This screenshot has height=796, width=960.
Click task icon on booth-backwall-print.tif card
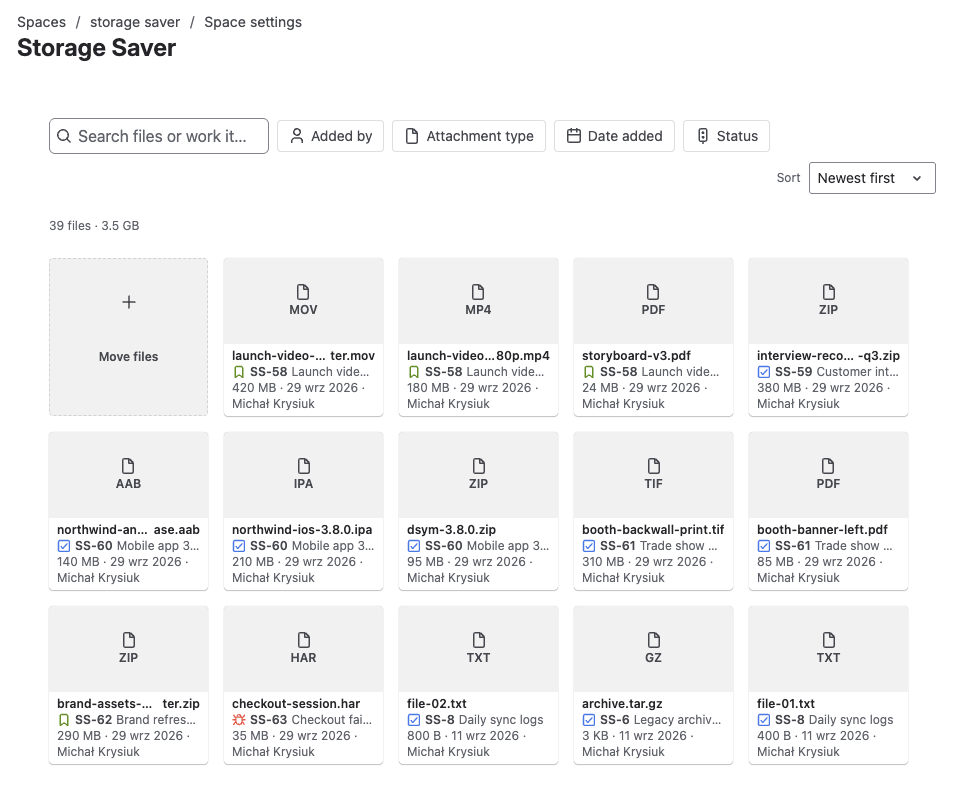click(589, 546)
